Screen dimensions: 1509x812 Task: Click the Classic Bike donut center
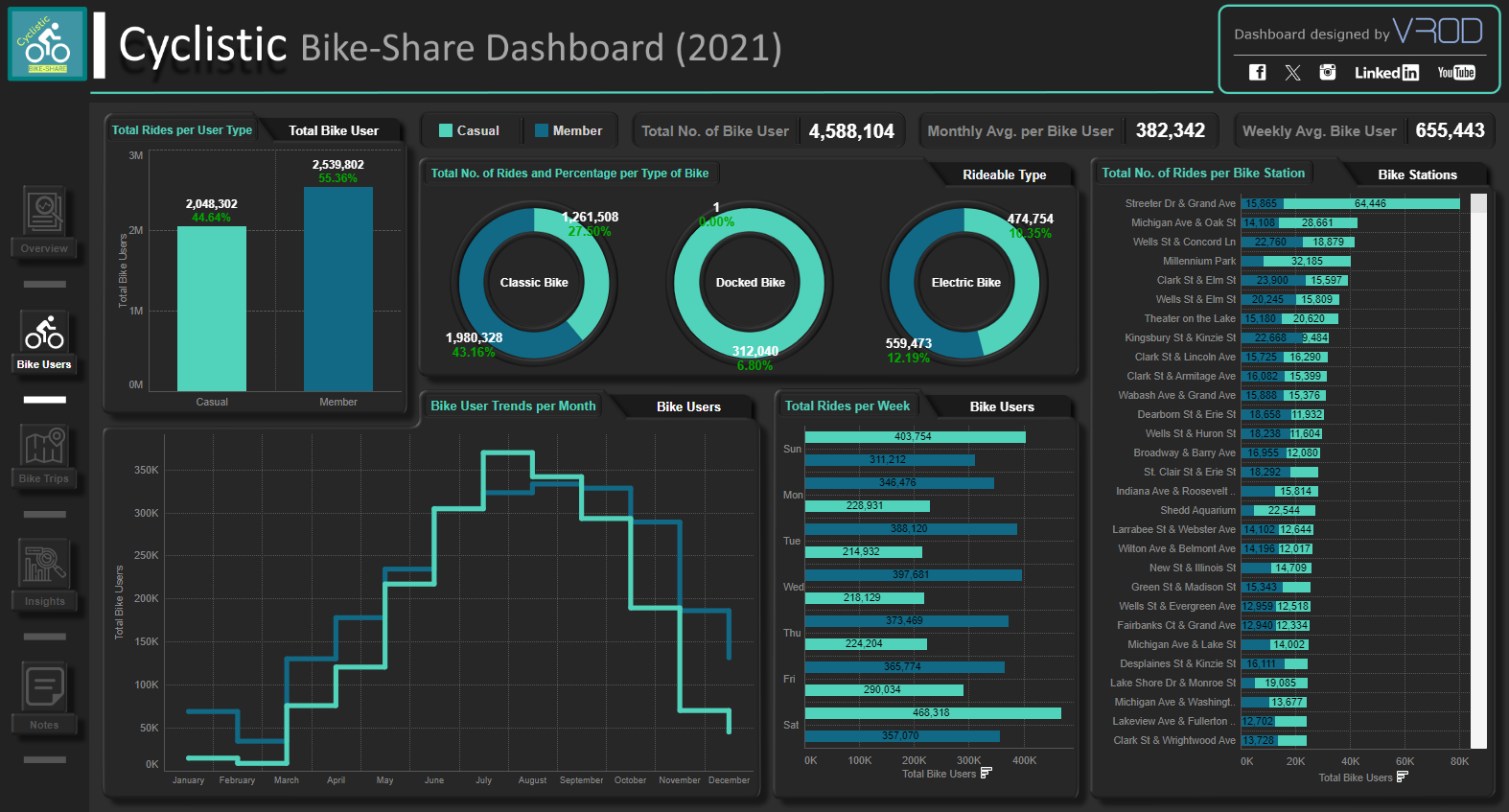tap(534, 283)
